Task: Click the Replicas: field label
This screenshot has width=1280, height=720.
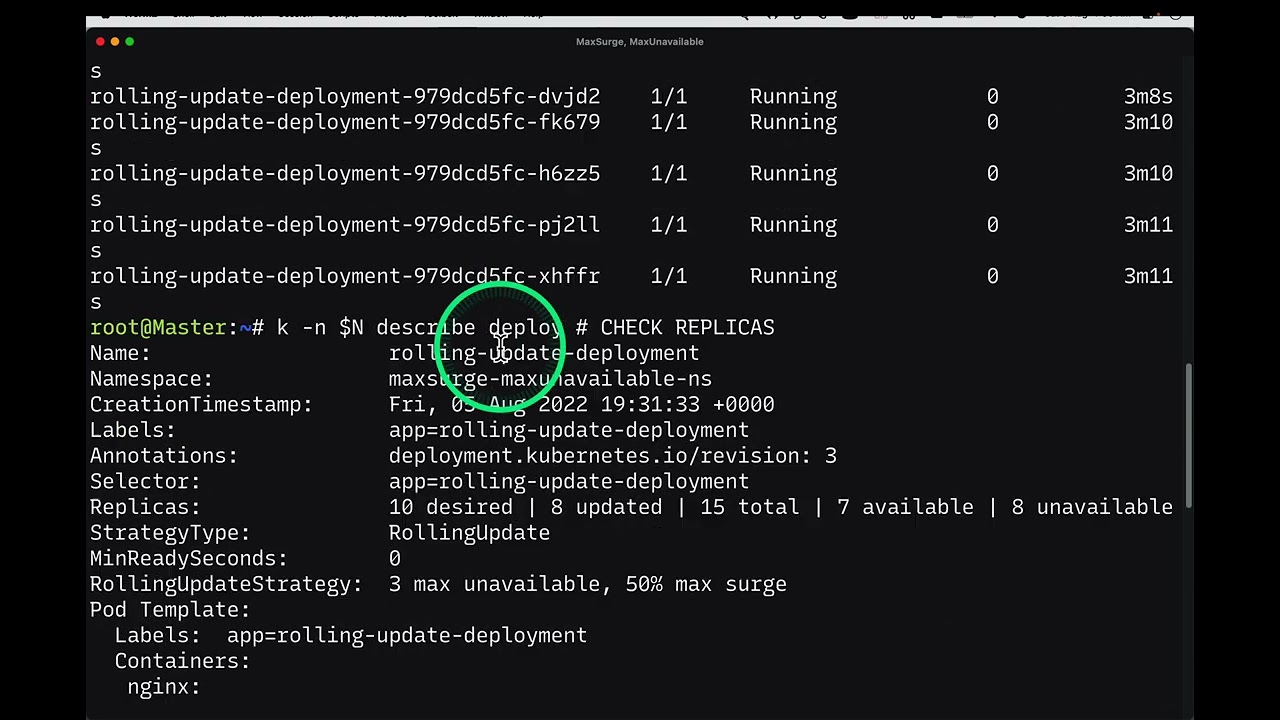Action: tap(145, 507)
